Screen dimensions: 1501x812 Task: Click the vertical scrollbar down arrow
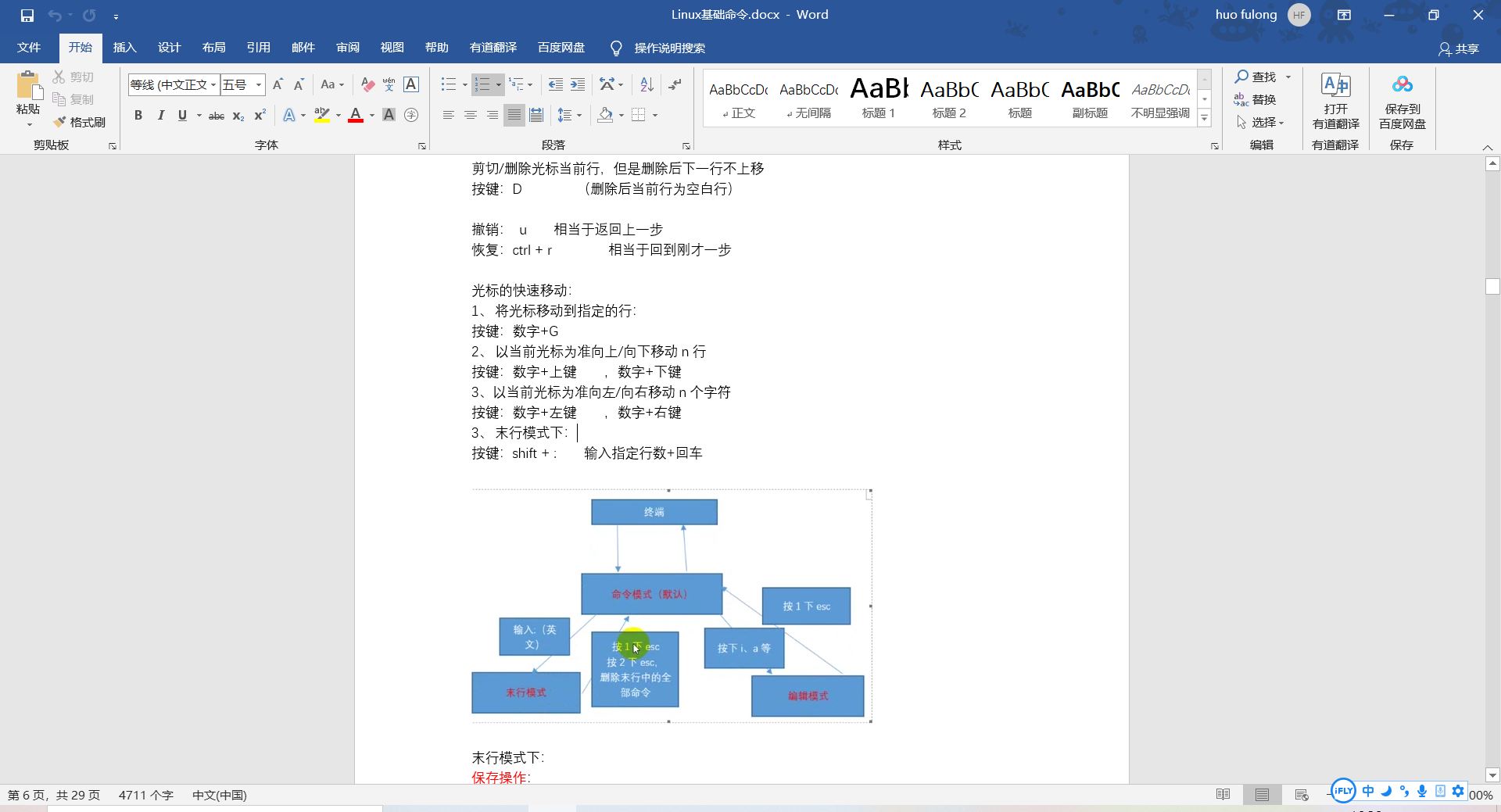(1493, 775)
